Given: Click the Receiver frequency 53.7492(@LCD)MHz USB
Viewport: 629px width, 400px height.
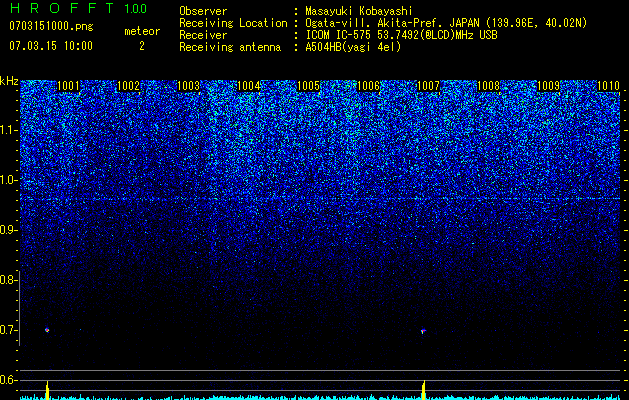Looking at the screenshot, I should click(437, 35).
